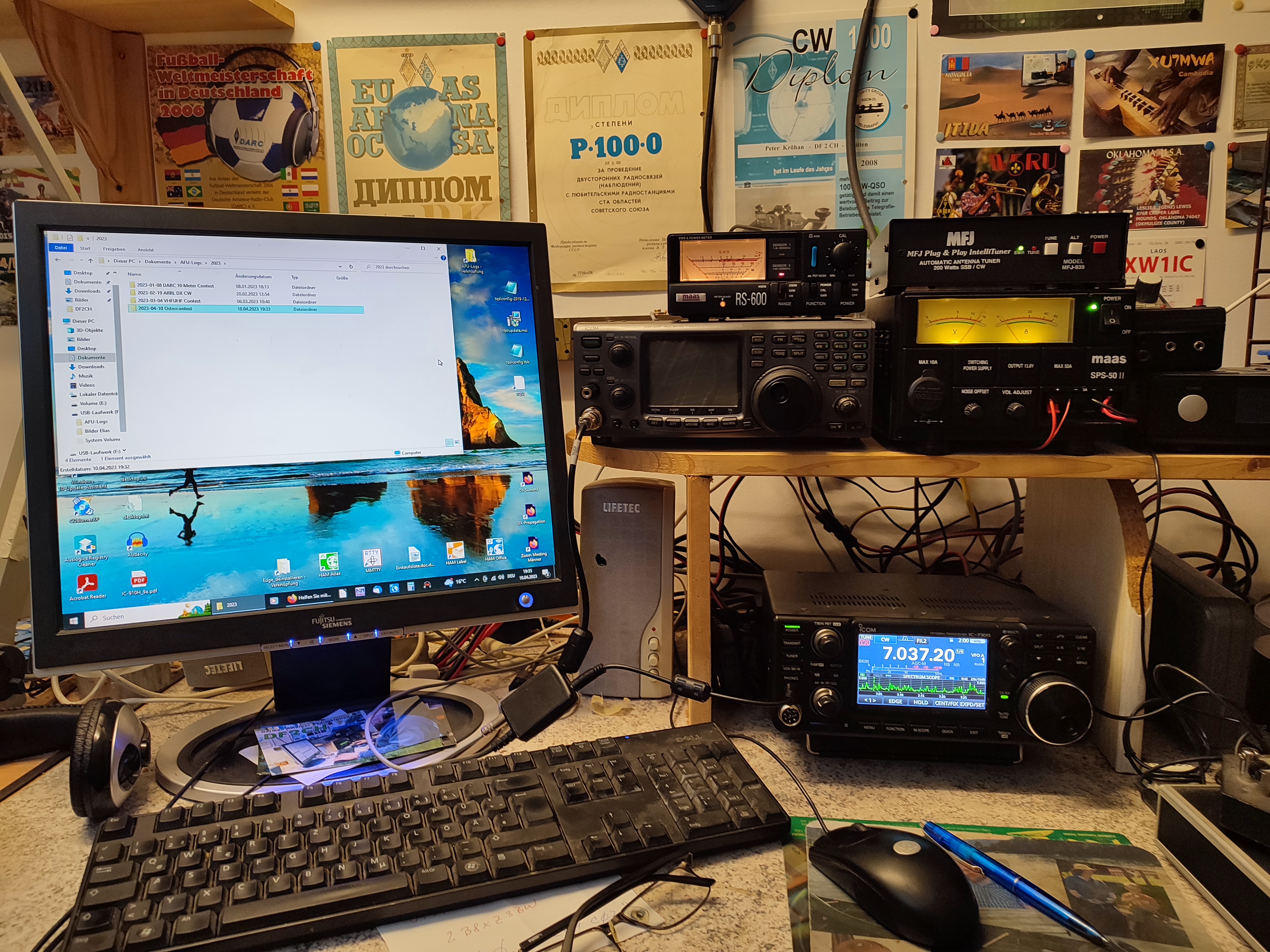Image resolution: width=1270 pixels, height=952 pixels.
Task: Click the weather 16°C taskbar widget
Action: [x=455, y=582]
